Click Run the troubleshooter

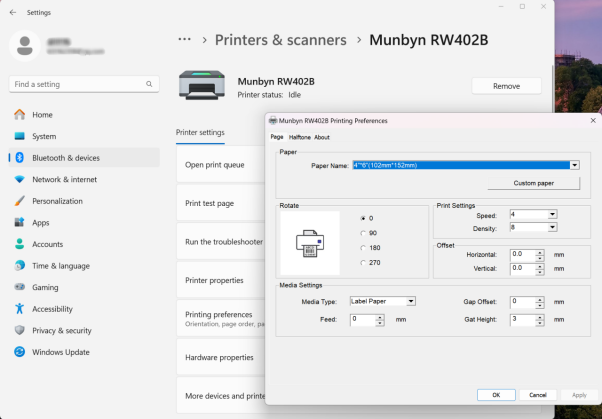[x=221, y=242]
